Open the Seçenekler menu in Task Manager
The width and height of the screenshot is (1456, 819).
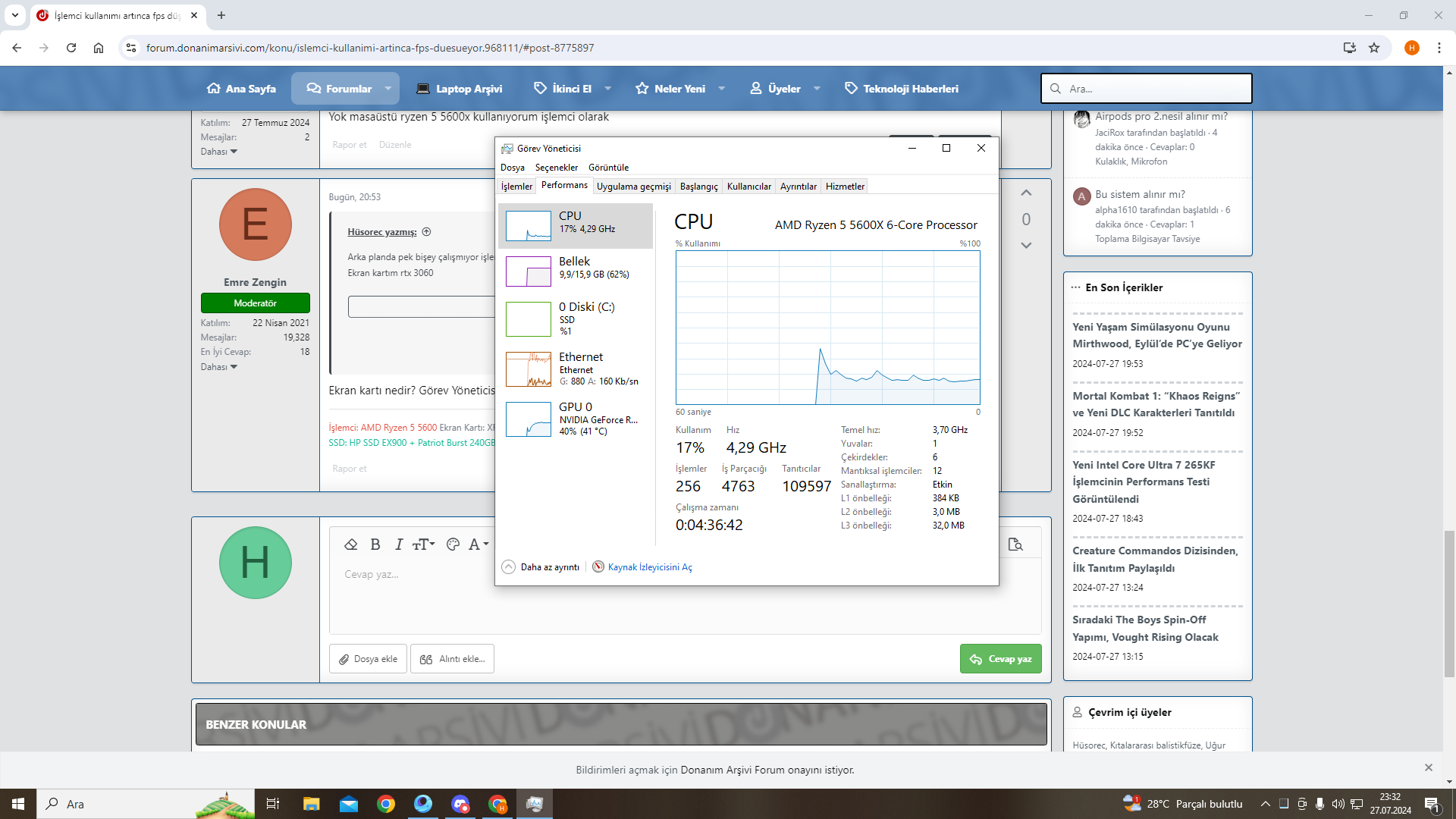point(556,168)
